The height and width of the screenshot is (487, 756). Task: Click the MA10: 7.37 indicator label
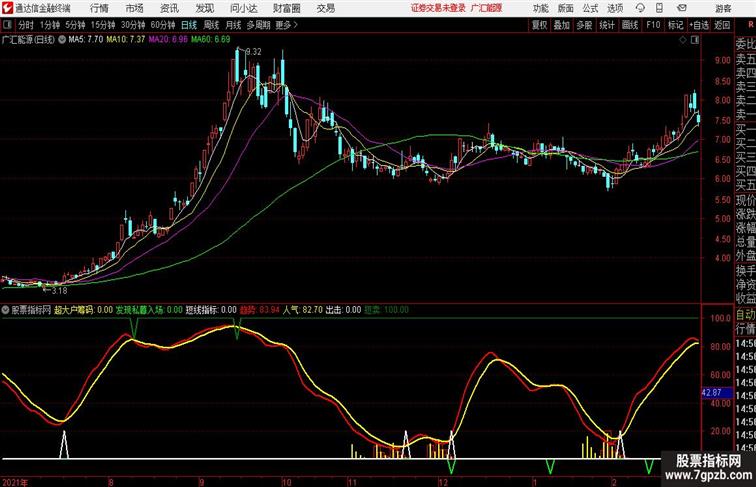pos(125,40)
